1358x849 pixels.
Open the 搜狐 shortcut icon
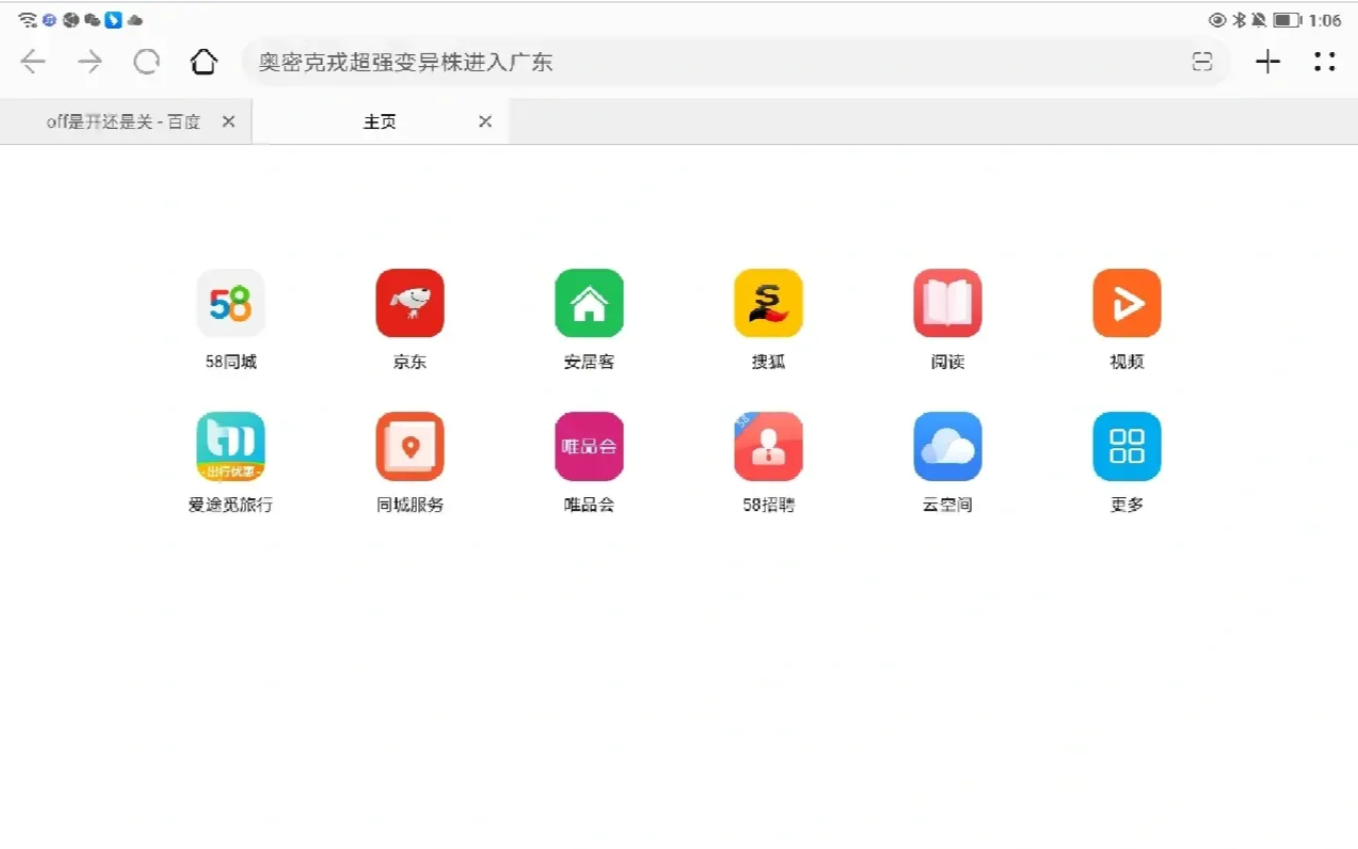pyautogui.click(x=768, y=303)
